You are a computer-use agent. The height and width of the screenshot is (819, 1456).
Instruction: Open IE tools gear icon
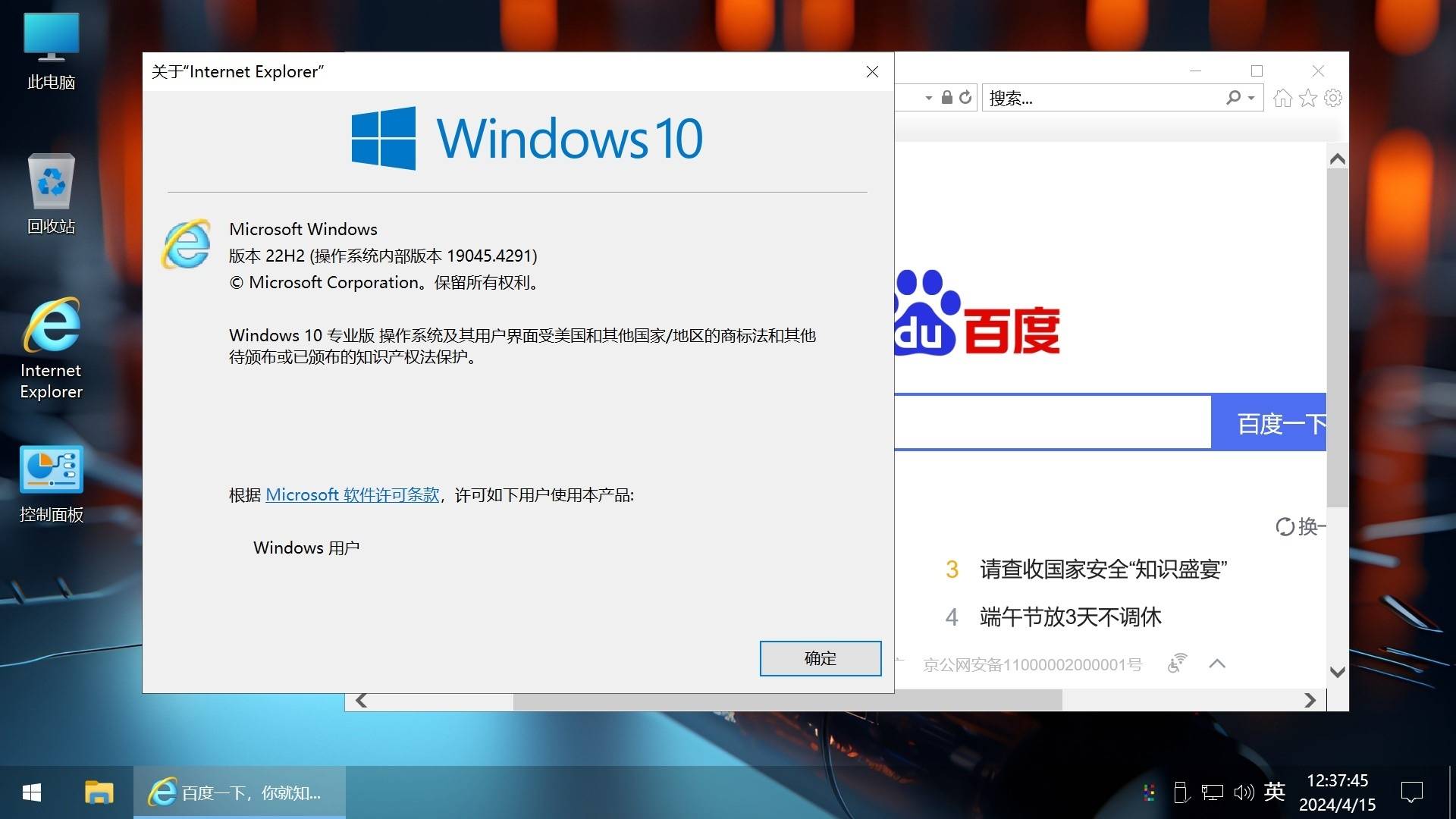pos(1332,98)
